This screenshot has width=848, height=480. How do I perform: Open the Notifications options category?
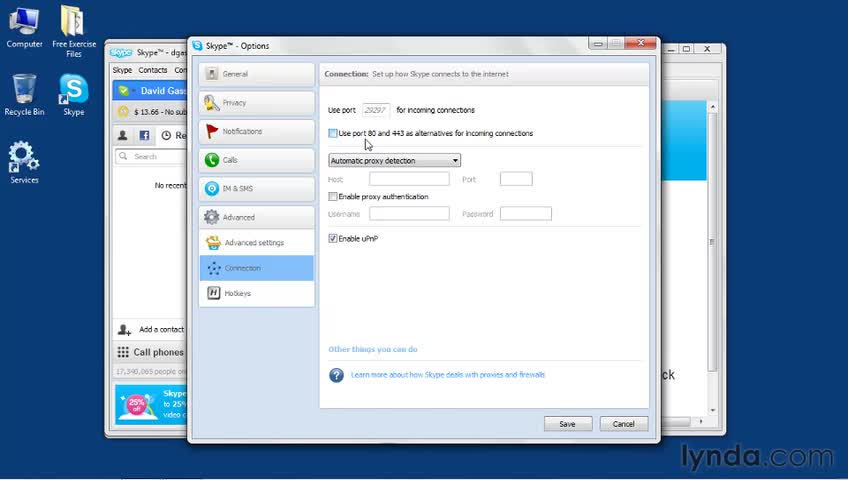pyautogui.click(x=256, y=131)
